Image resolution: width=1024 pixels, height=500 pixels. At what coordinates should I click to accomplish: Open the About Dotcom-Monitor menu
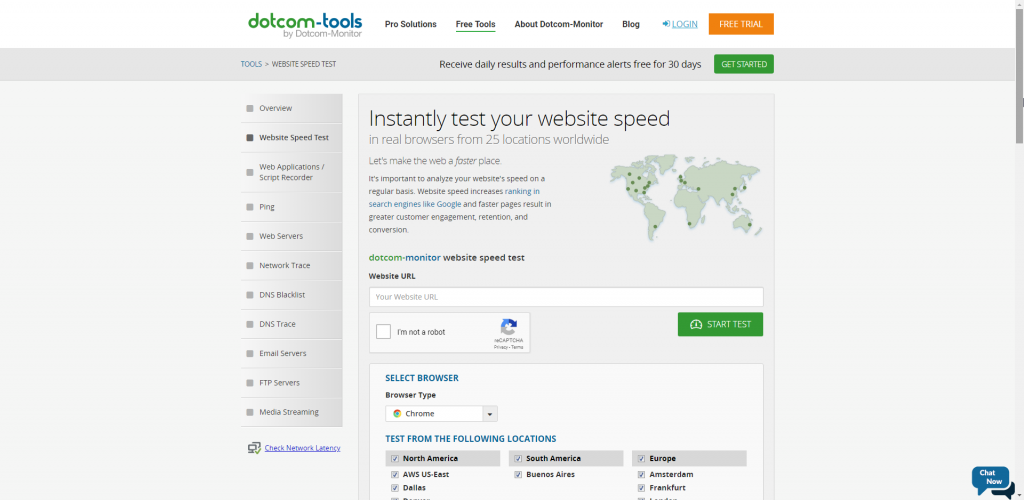[558, 24]
